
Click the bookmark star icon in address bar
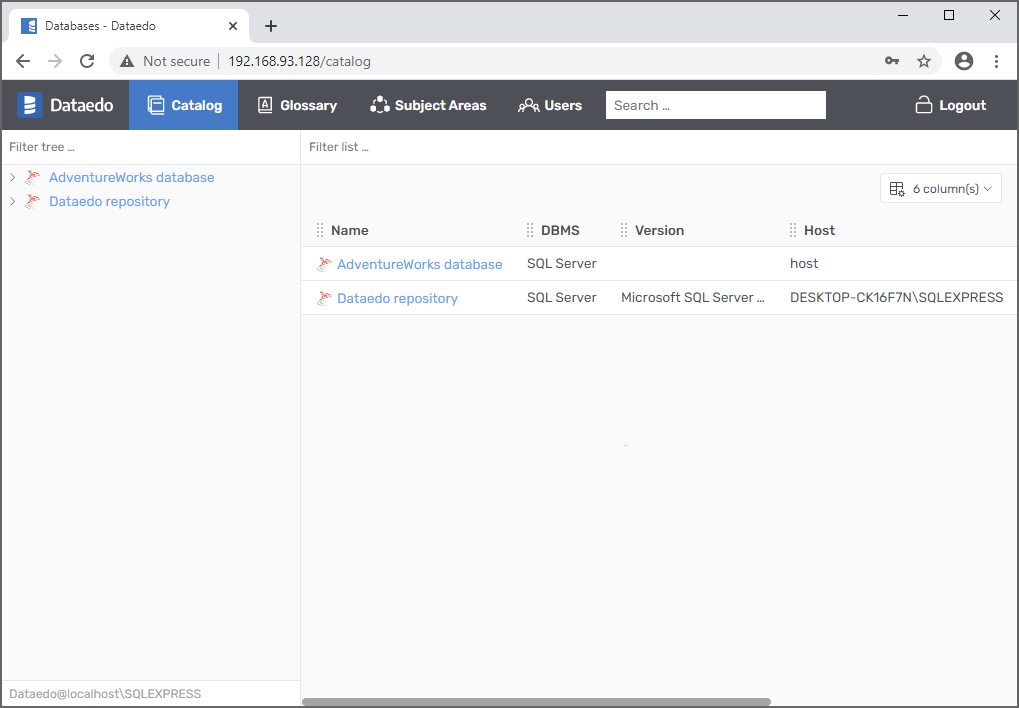click(924, 61)
